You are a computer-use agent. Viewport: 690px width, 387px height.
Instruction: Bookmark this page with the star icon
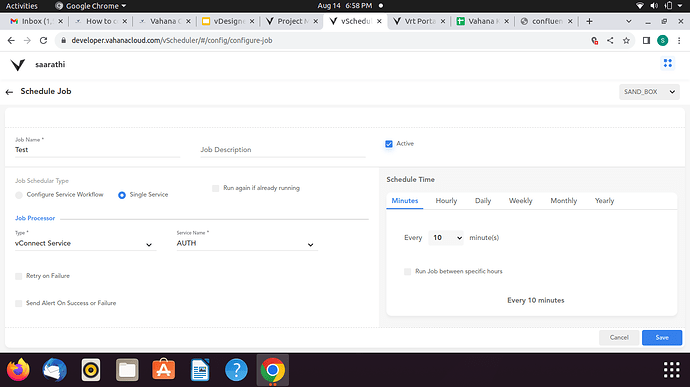coord(626,41)
